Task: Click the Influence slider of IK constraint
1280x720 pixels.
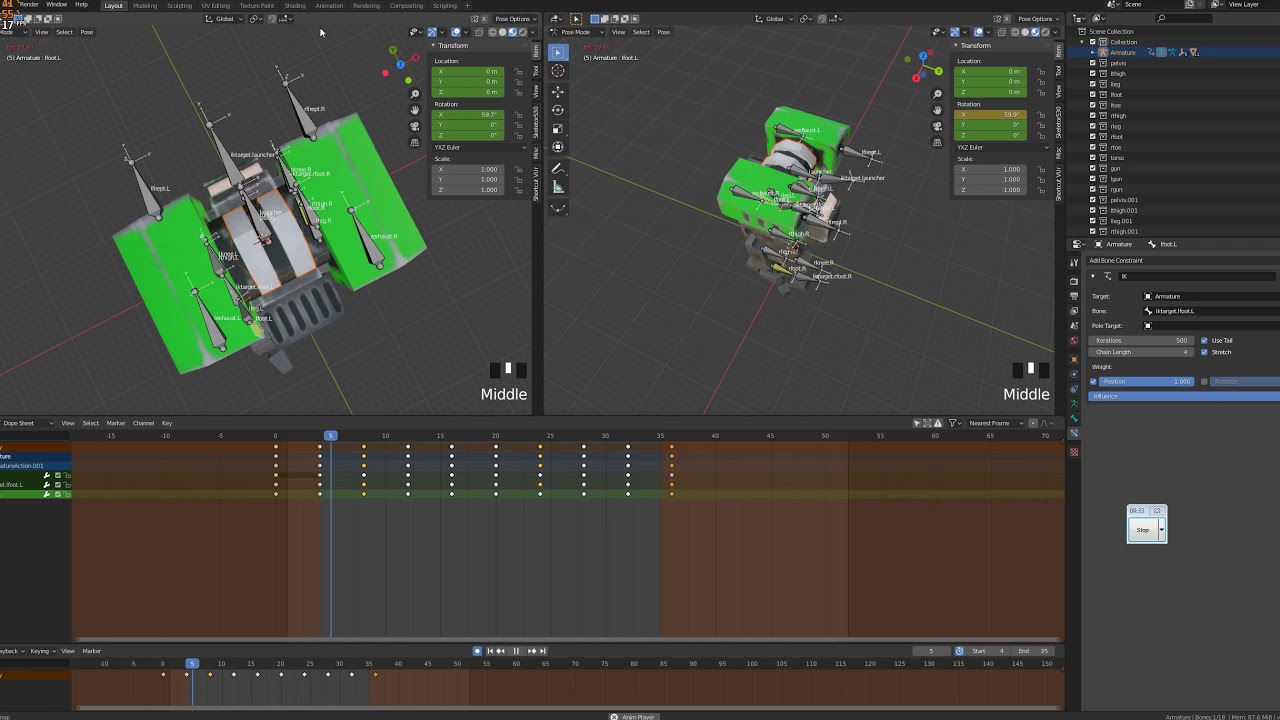Action: coord(1184,396)
